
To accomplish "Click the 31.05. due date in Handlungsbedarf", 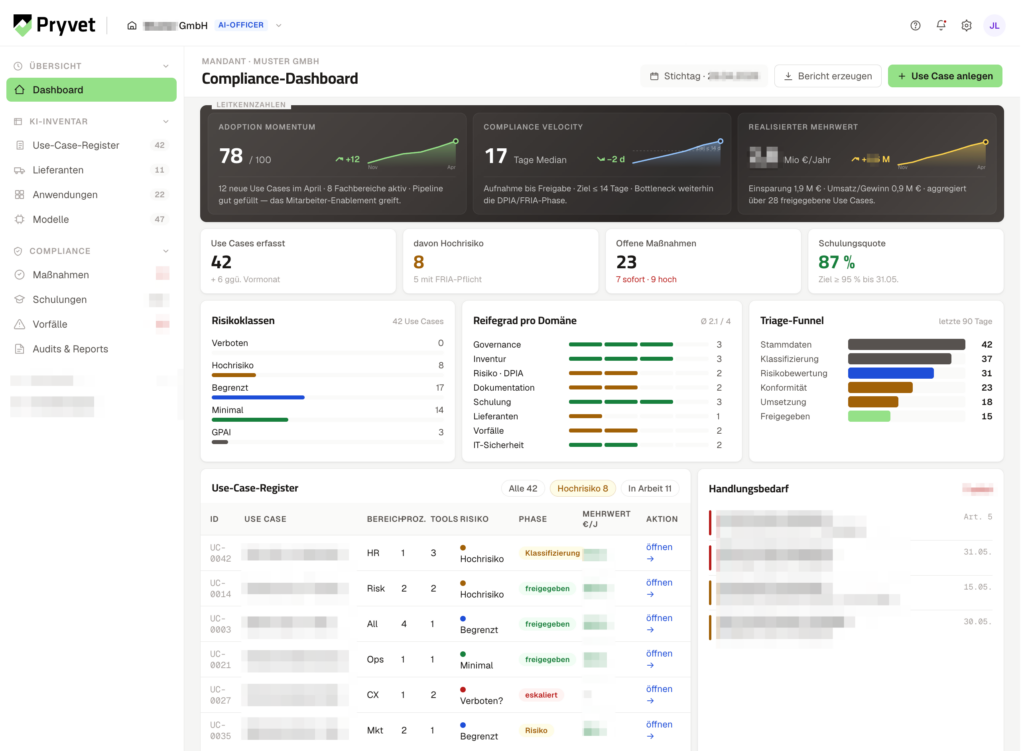I will pyautogui.click(x=978, y=552).
